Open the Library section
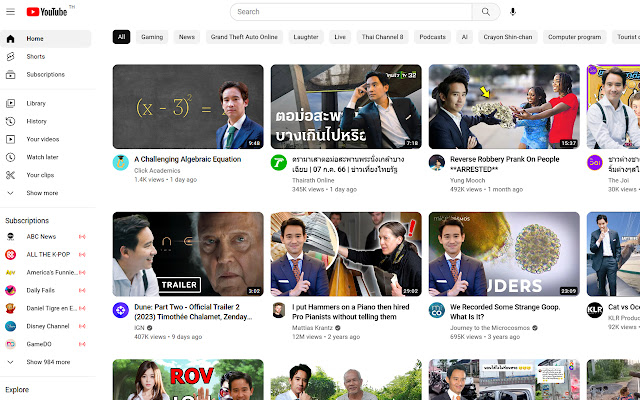640x400 pixels. pyautogui.click(x=36, y=103)
